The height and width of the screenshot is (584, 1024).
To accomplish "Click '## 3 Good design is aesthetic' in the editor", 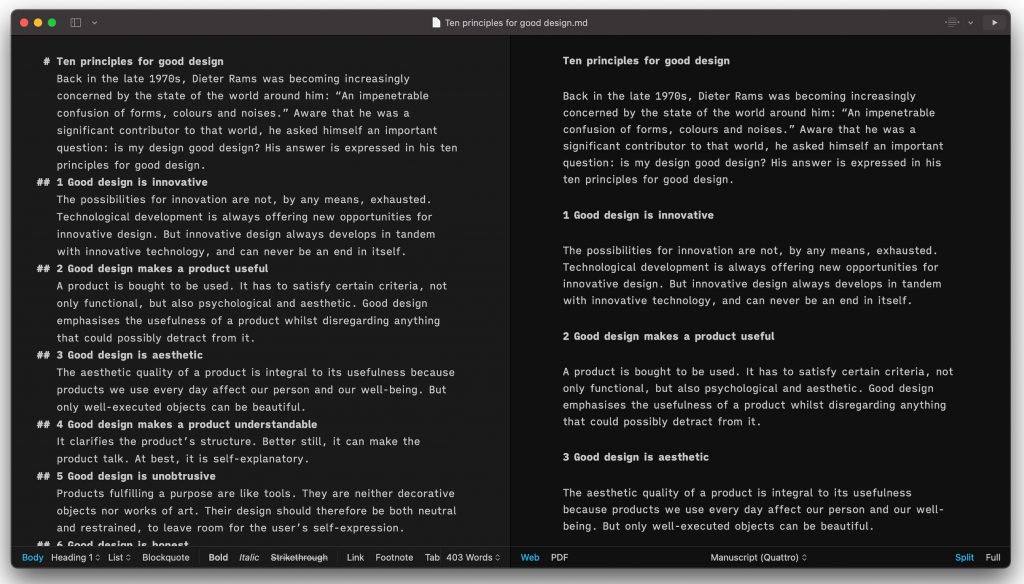I will (120, 355).
